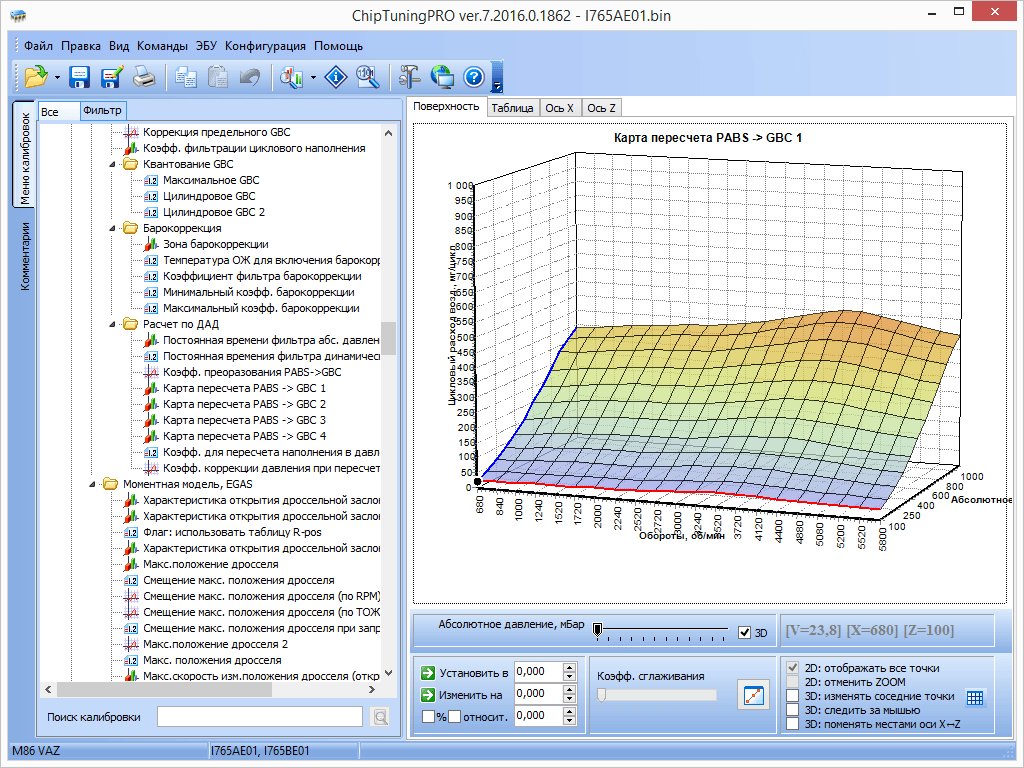Image resolution: width=1024 pixels, height=768 pixels.
Task: Save the firmware with the floppy disk icon
Action: click(x=80, y=77)
